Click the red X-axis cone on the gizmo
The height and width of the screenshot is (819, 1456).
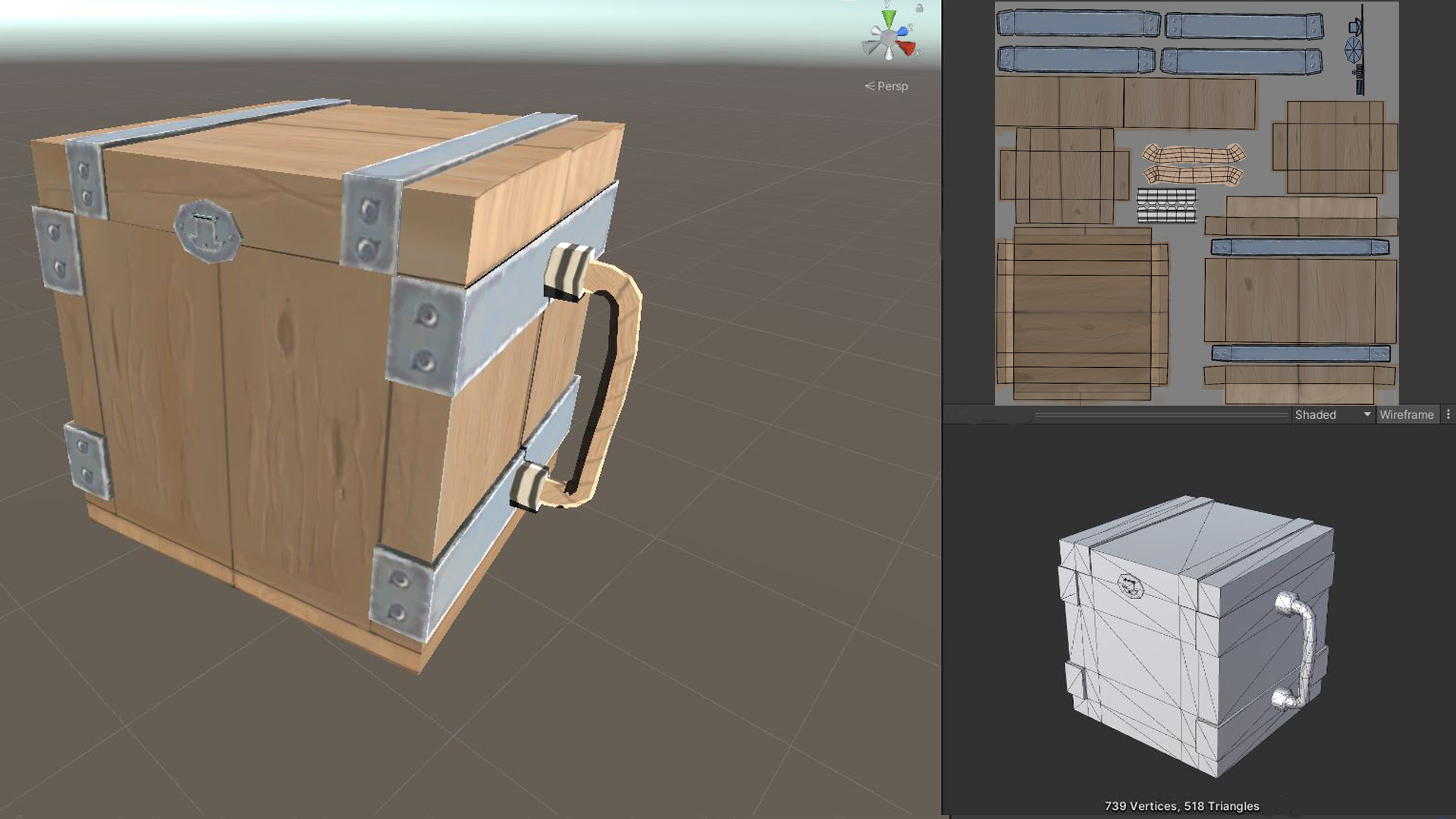click(906, 48)
